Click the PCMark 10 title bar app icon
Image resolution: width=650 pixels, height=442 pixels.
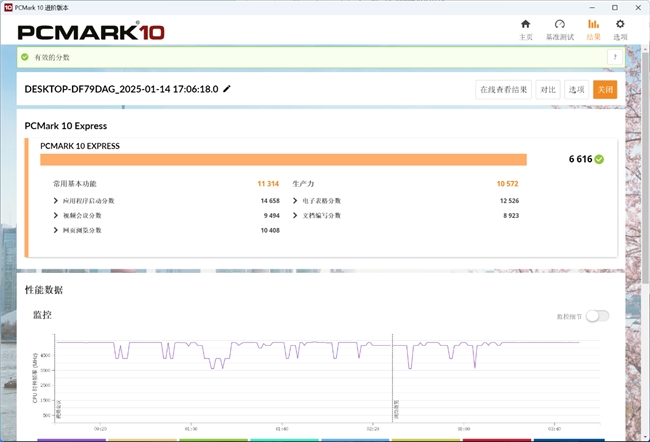click(8, 7)
